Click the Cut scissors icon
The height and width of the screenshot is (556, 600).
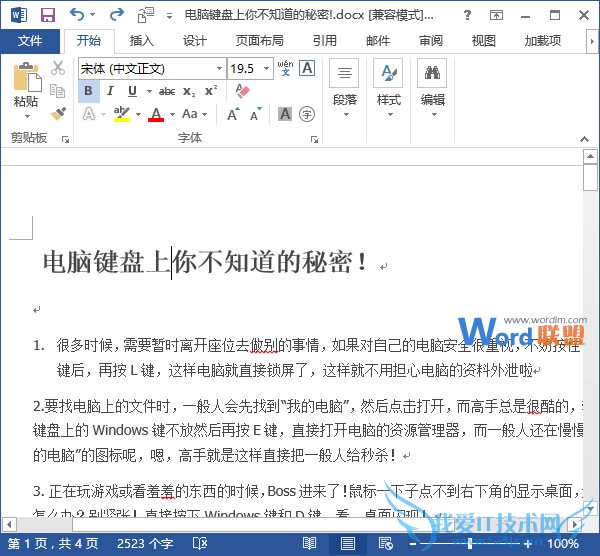point(58,68)
